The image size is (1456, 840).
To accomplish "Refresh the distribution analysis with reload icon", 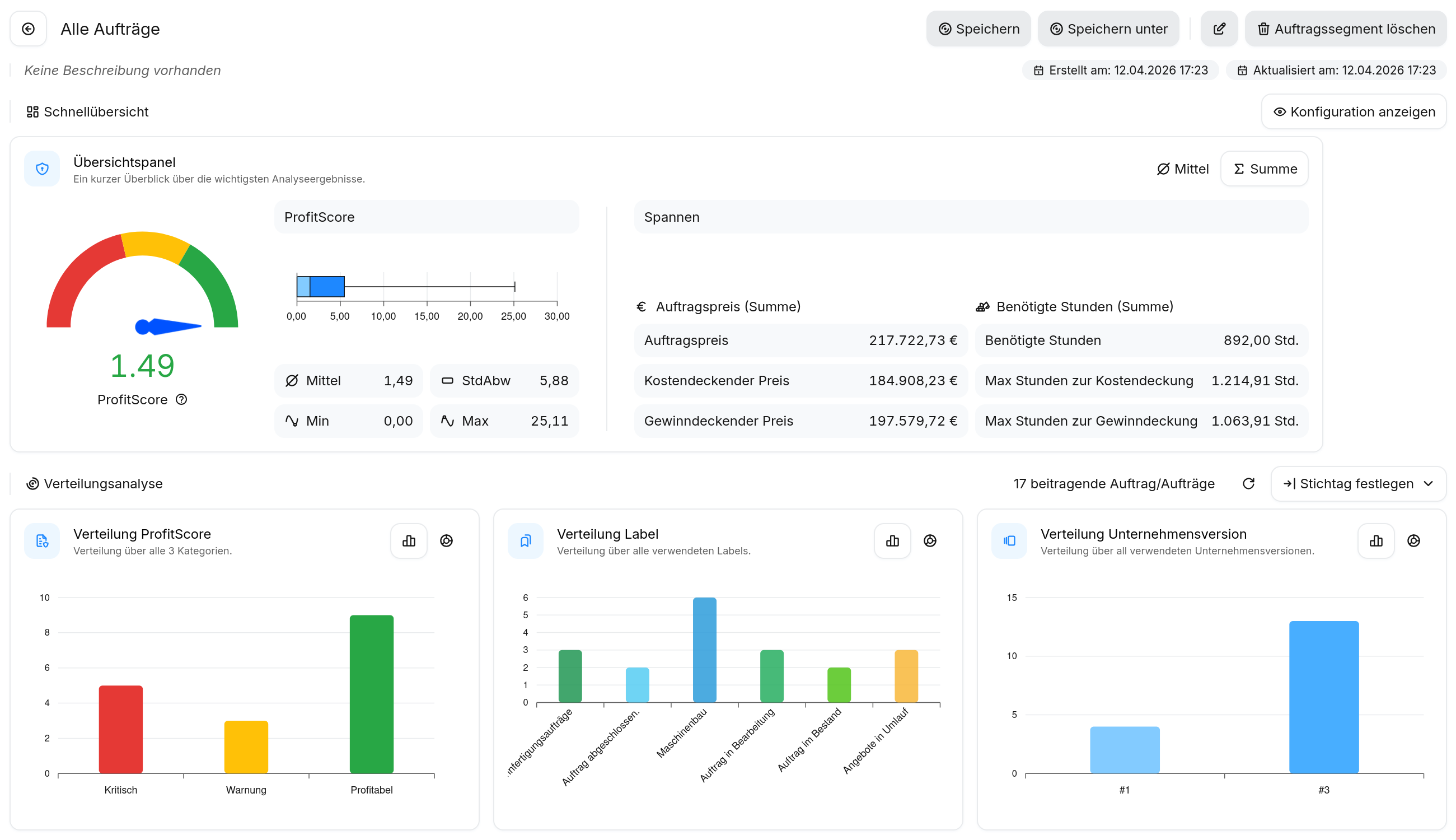I will tap(1248, 483).
